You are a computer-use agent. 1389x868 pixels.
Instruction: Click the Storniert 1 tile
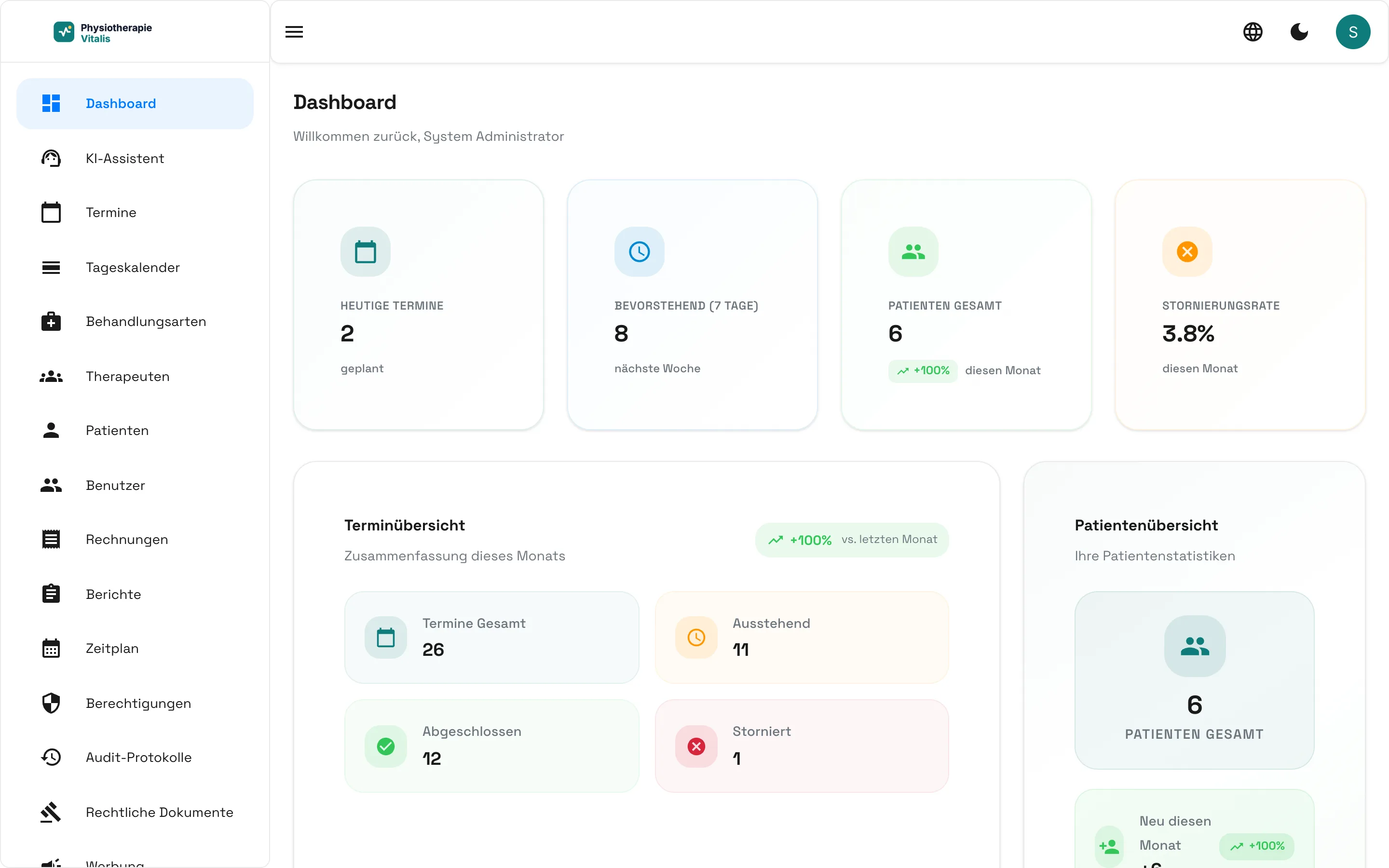801,746
